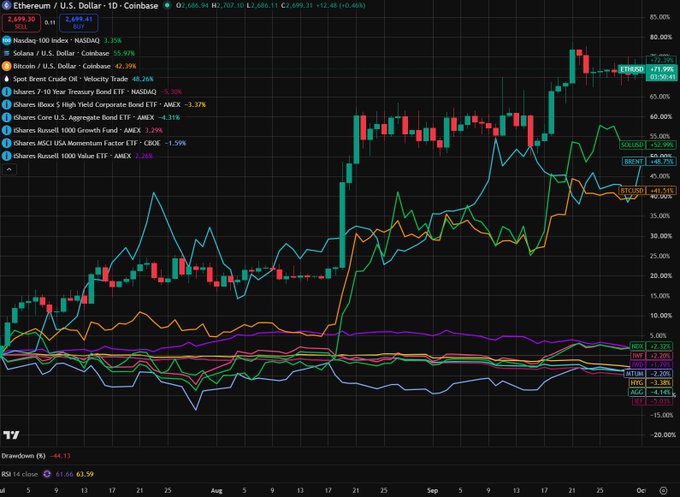This screenshot has width=680, height=497.
Task: Click the ETHUSD price scale label
Action: (632, 69)
